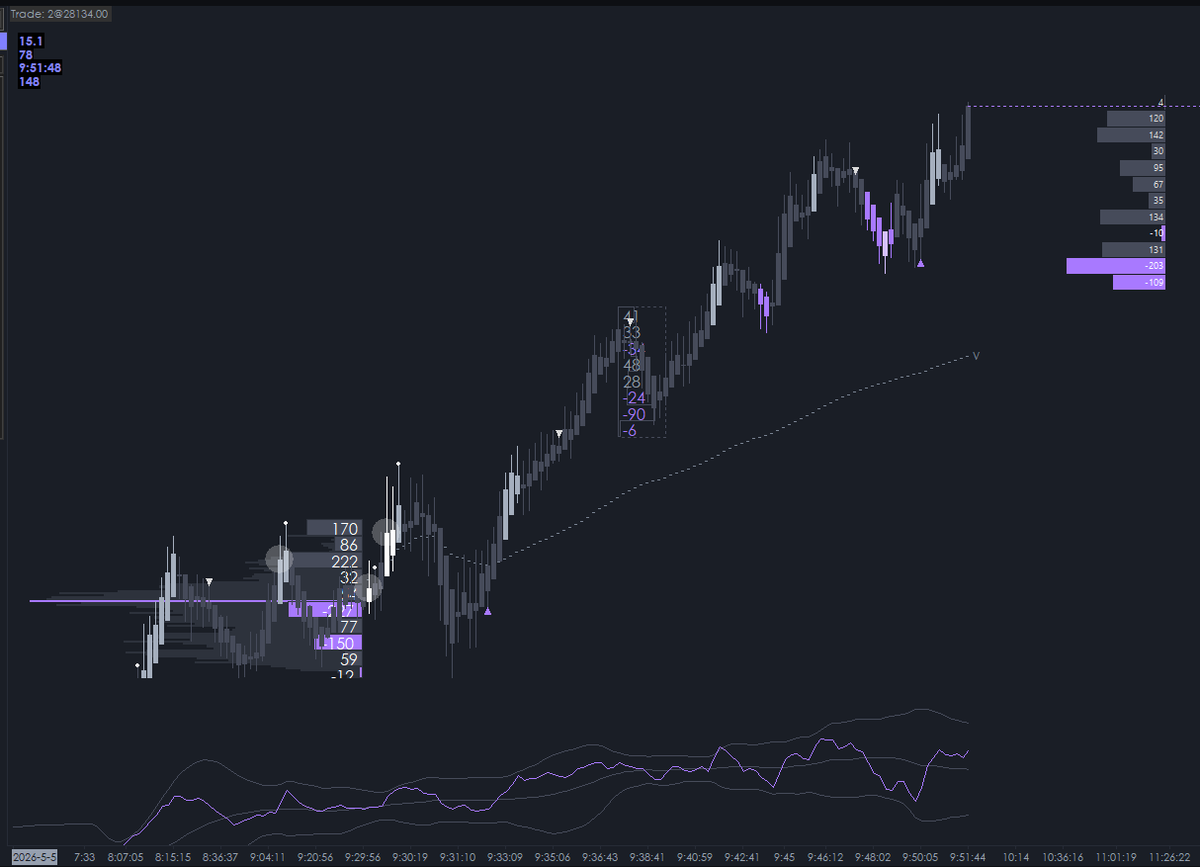Click the -24 value in the dashed box
This screenshot has width=1200, height=867.
click(633, 398)
